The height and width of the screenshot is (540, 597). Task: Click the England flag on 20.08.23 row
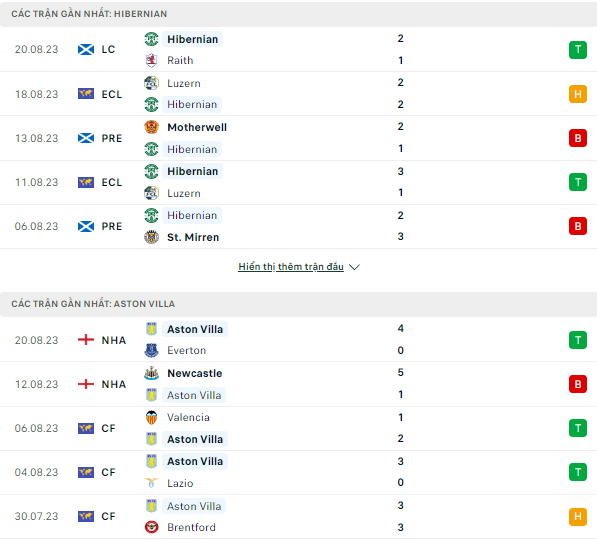(86, 340)
